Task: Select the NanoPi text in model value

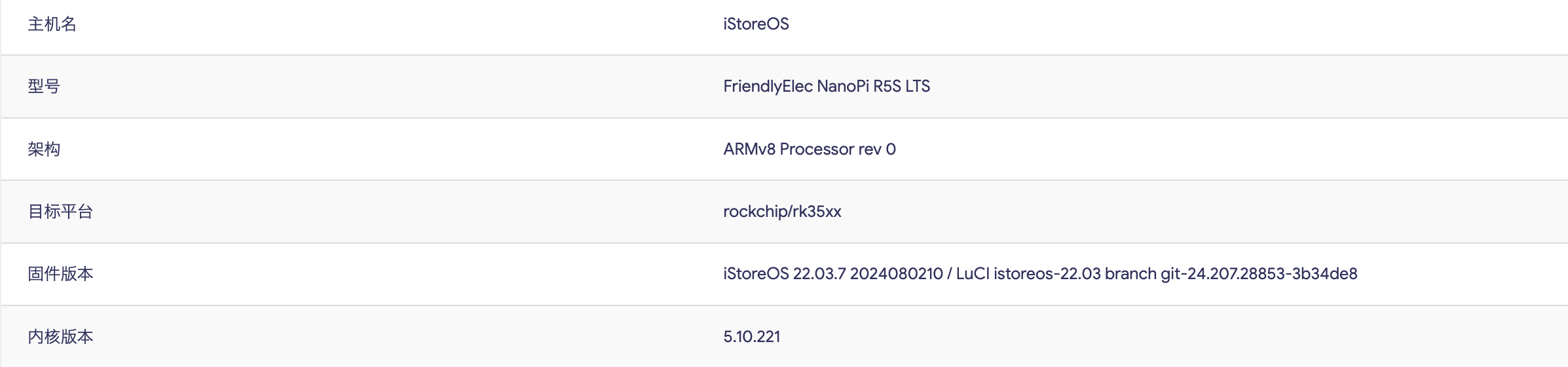Action: (x=843, y=87)
